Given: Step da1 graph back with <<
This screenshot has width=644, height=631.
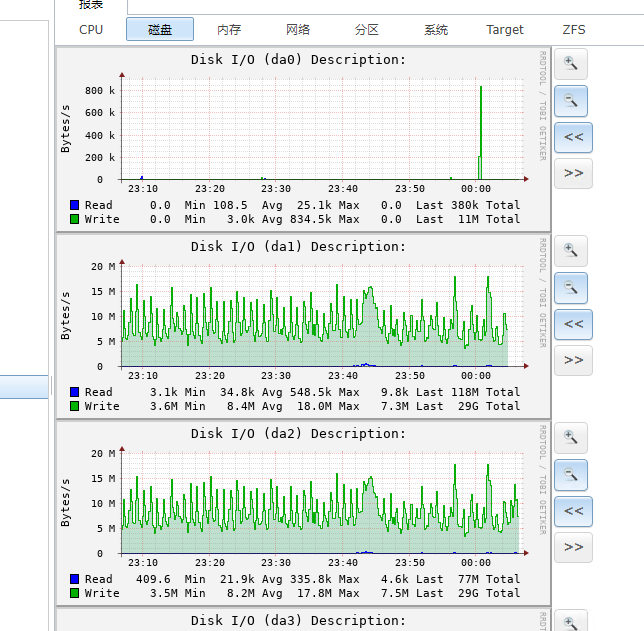Looking at the screenshot, I should pyautogui.click(x=573, y=324).
